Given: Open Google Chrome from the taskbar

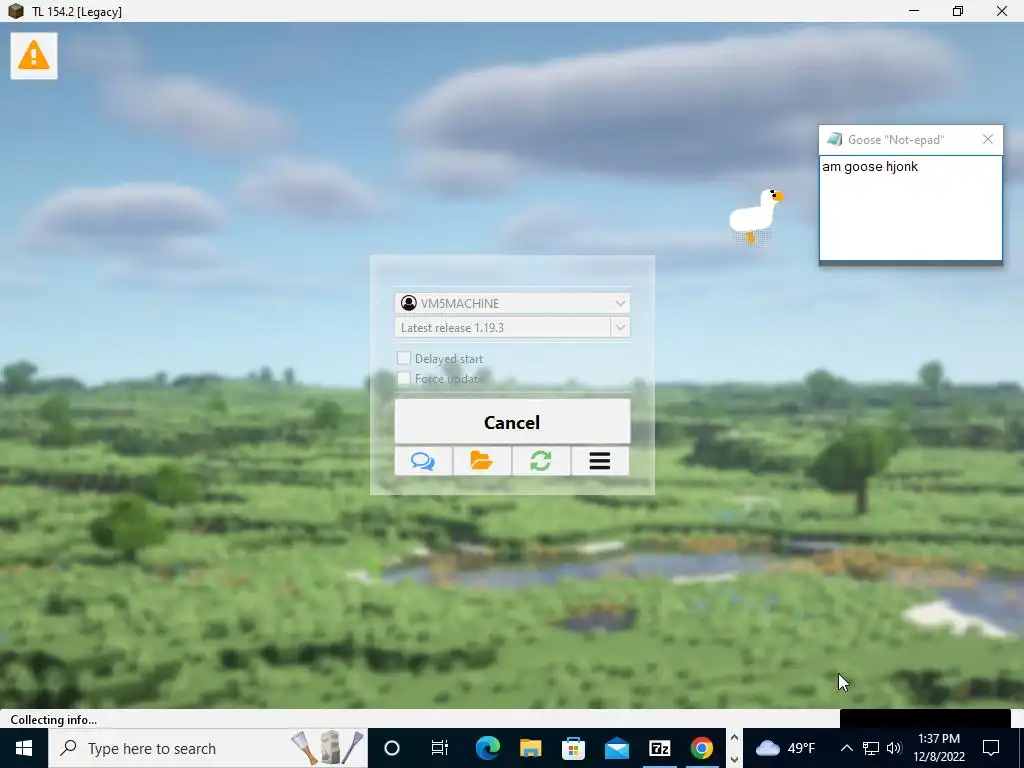Looking at the screenshot, I should tap(701, 748).
